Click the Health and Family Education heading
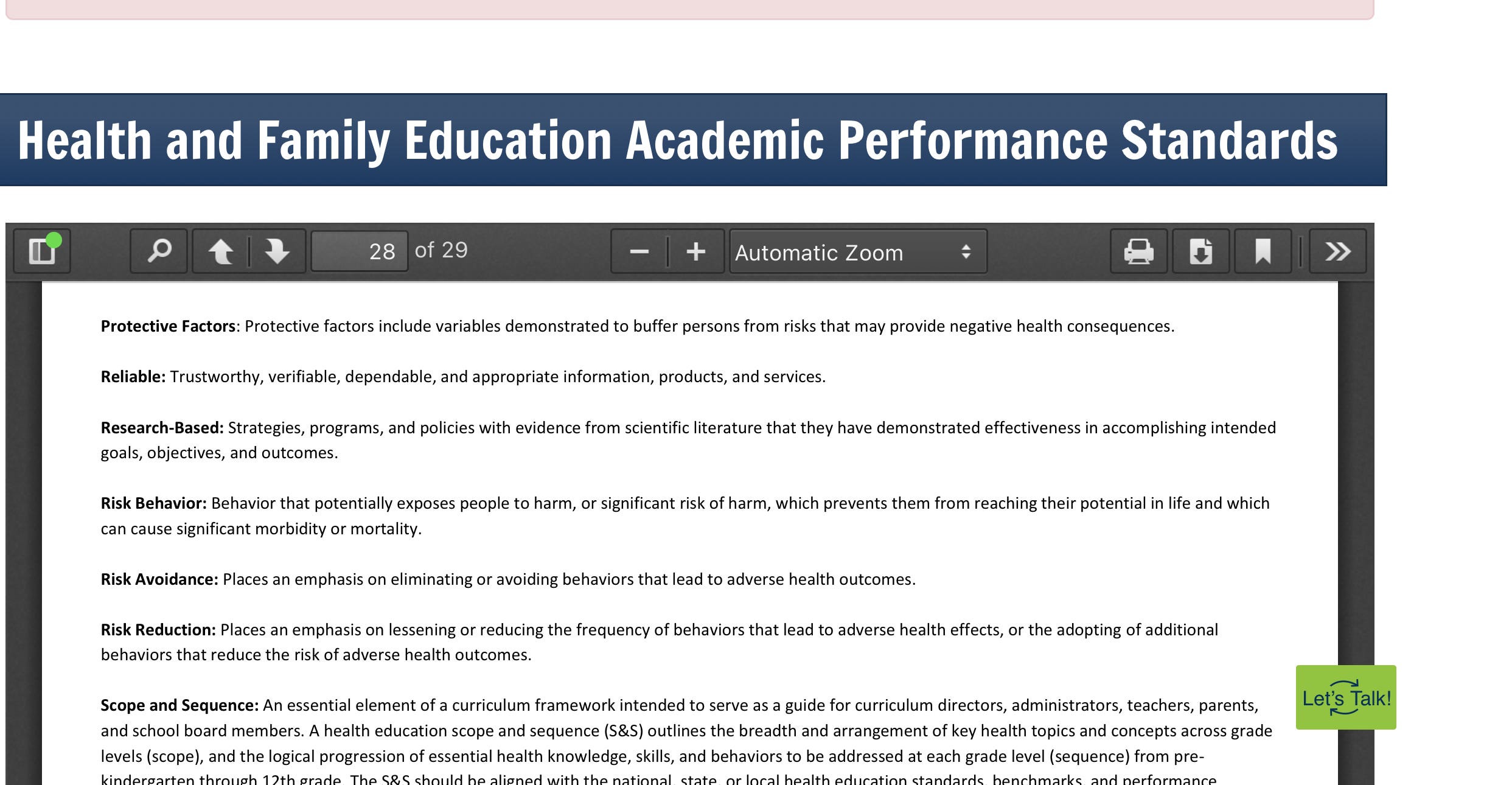Screen dimensions: 1512x785 (x=678, y=141)
